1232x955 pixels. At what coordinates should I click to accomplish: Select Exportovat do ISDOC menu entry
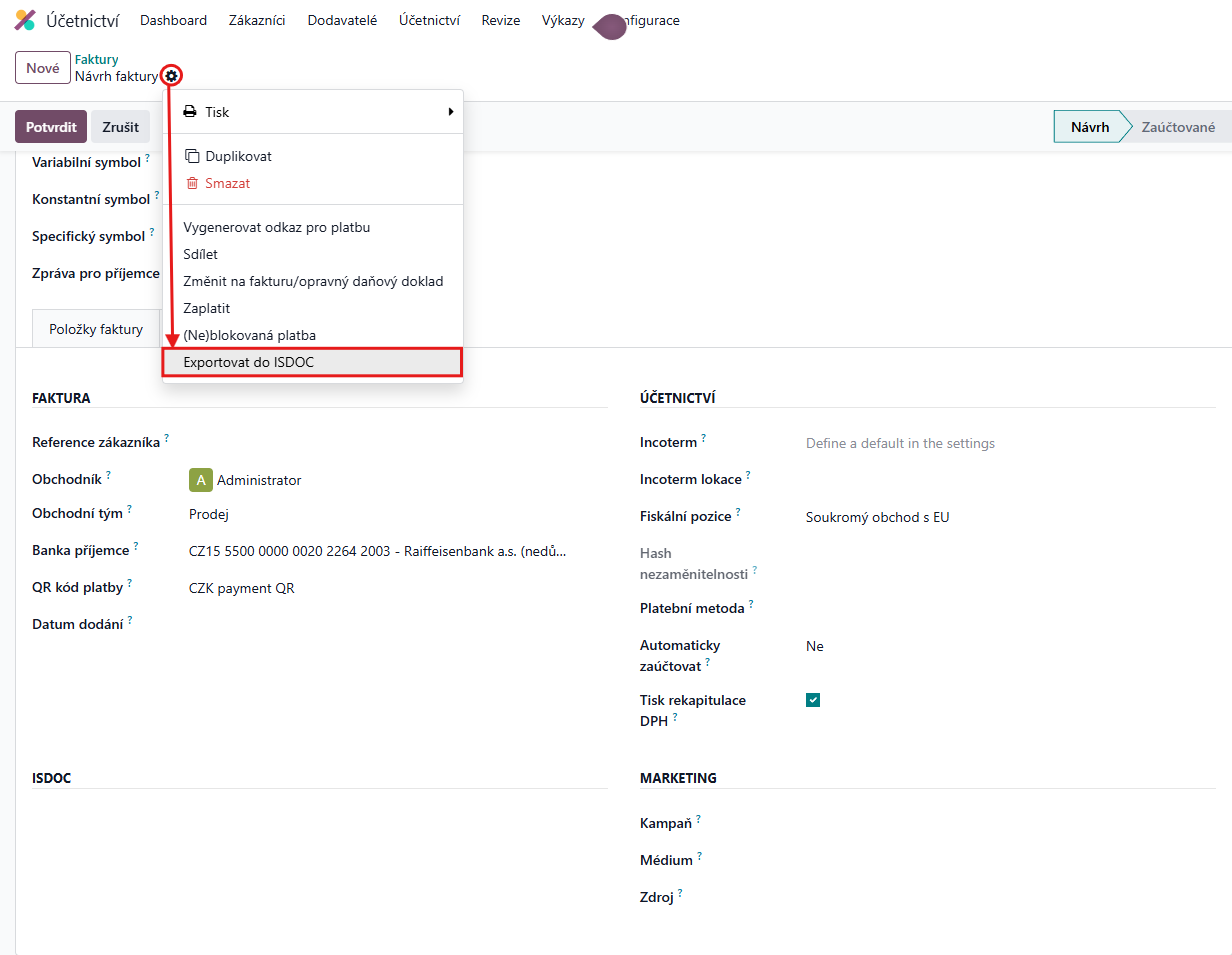coord(312,362)
